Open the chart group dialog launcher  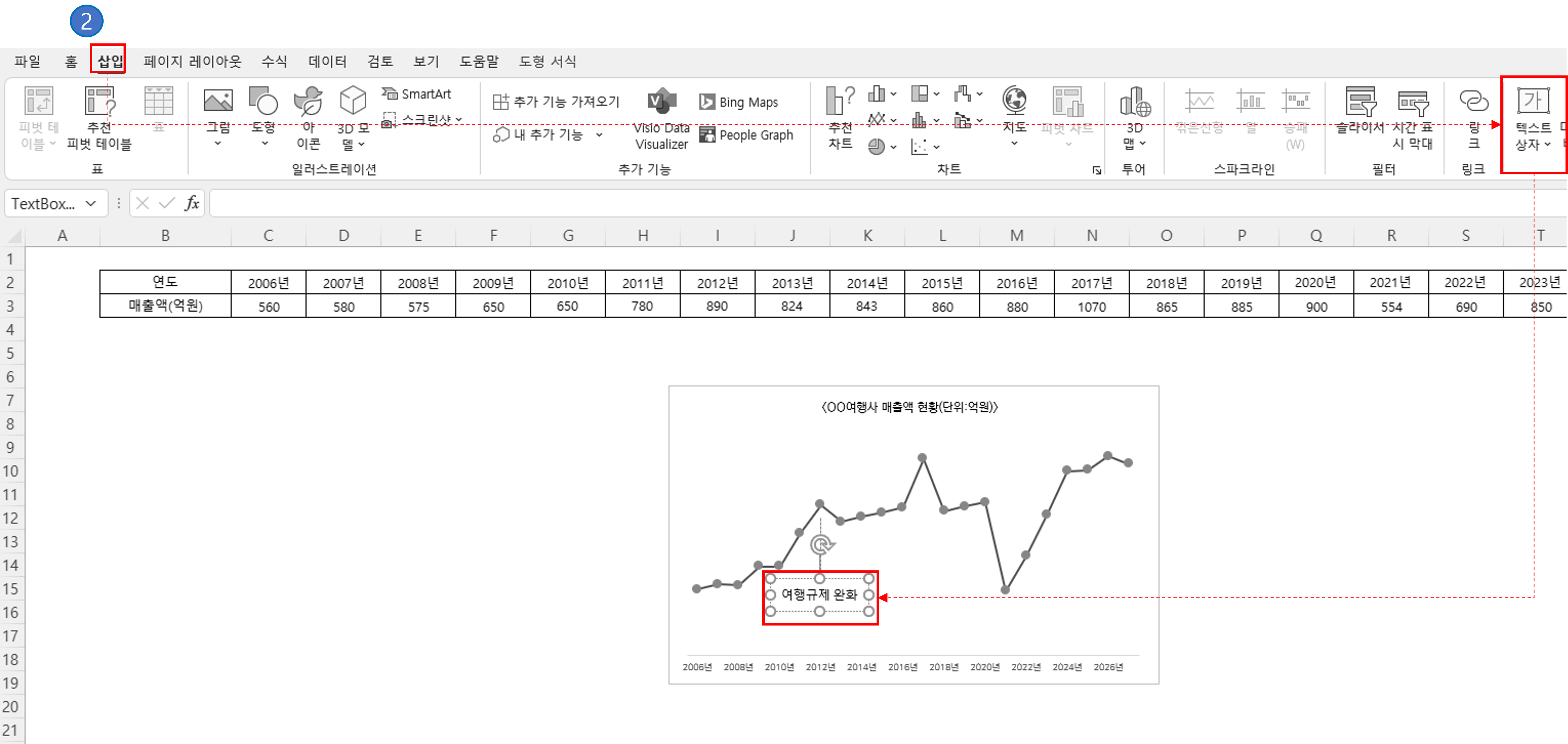coord(1096,170)
